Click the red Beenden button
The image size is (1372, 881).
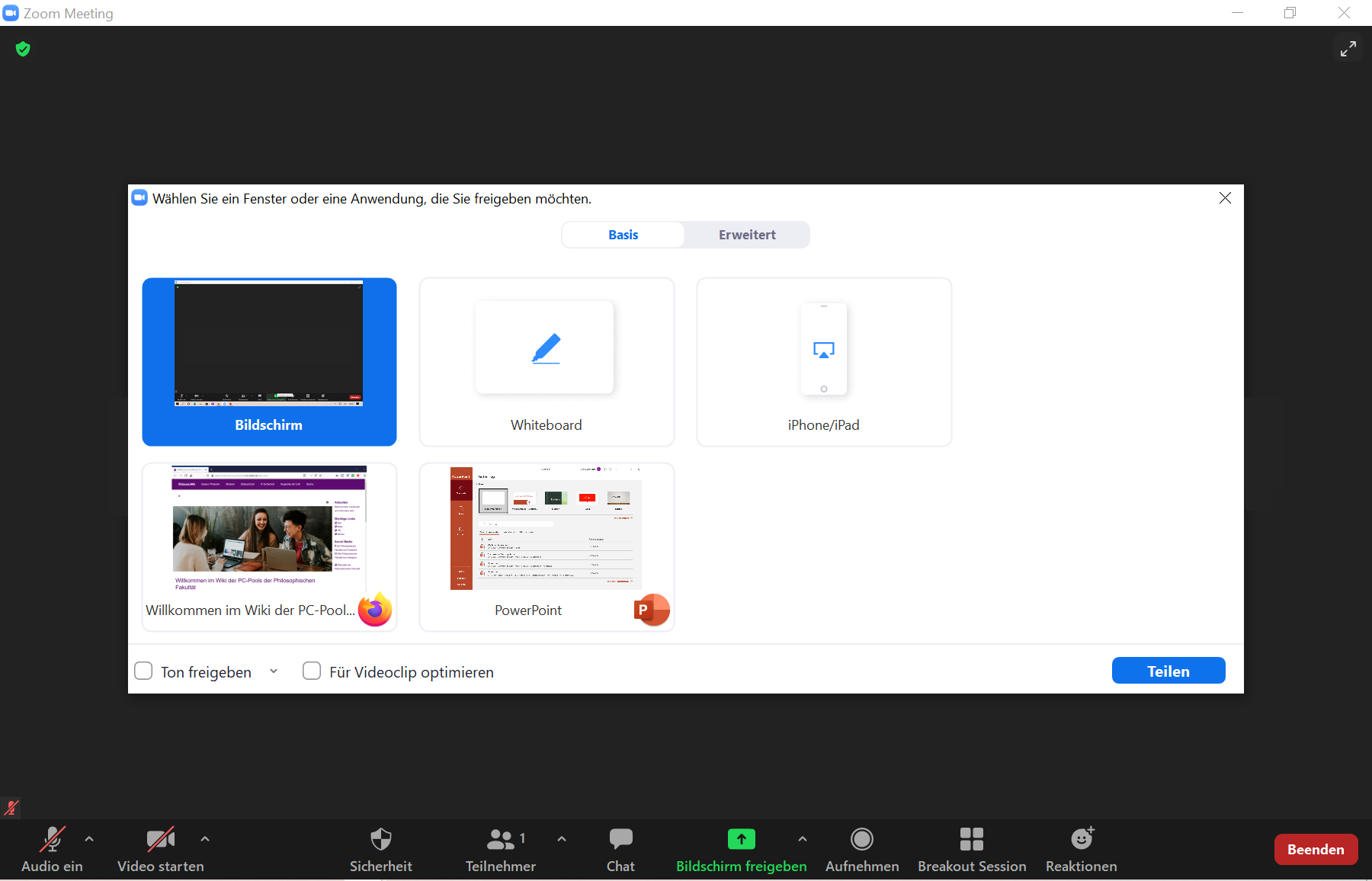[x=1316, y=849]
